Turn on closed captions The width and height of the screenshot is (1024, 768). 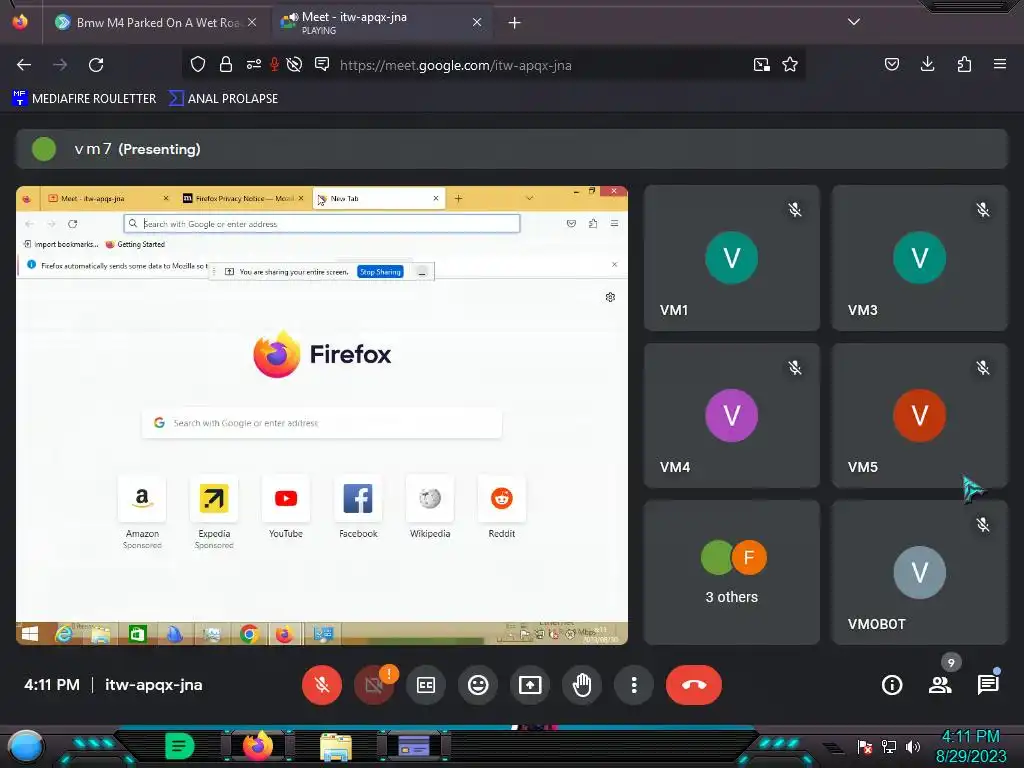(x=426, y=685)
